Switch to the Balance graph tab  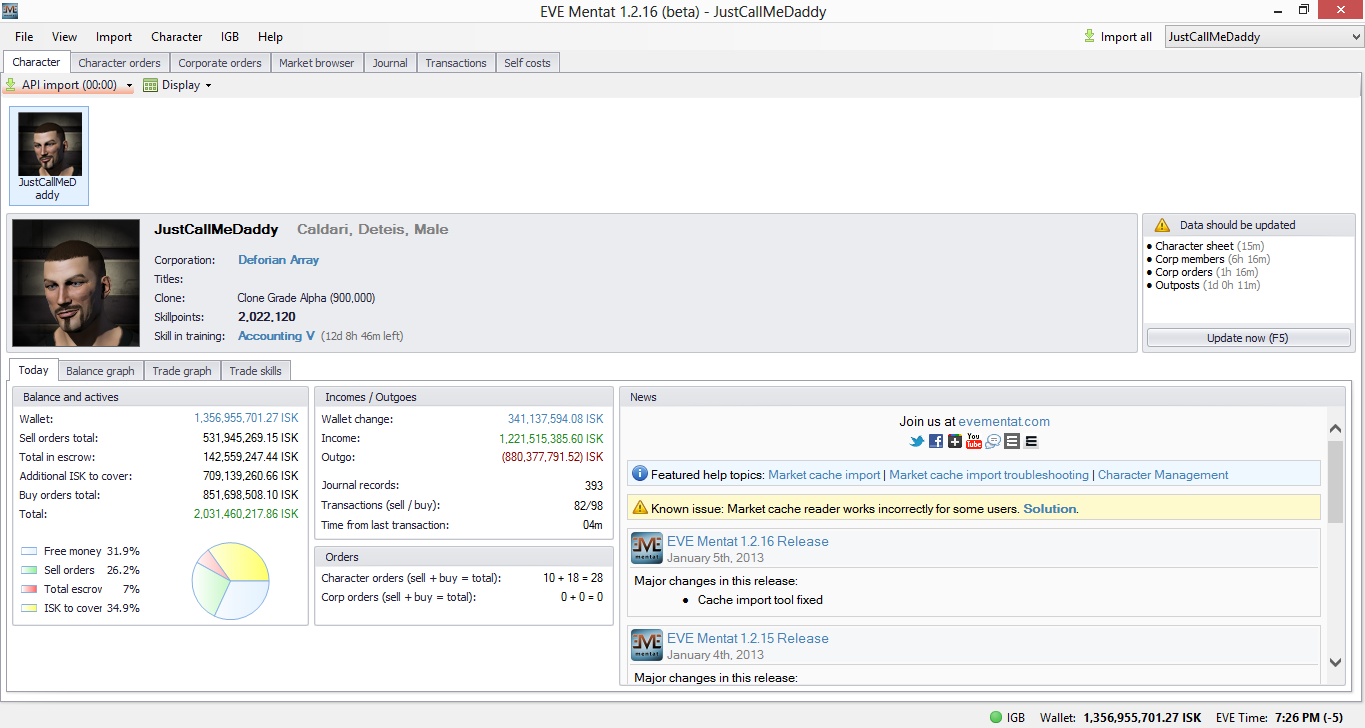[100, 371]
